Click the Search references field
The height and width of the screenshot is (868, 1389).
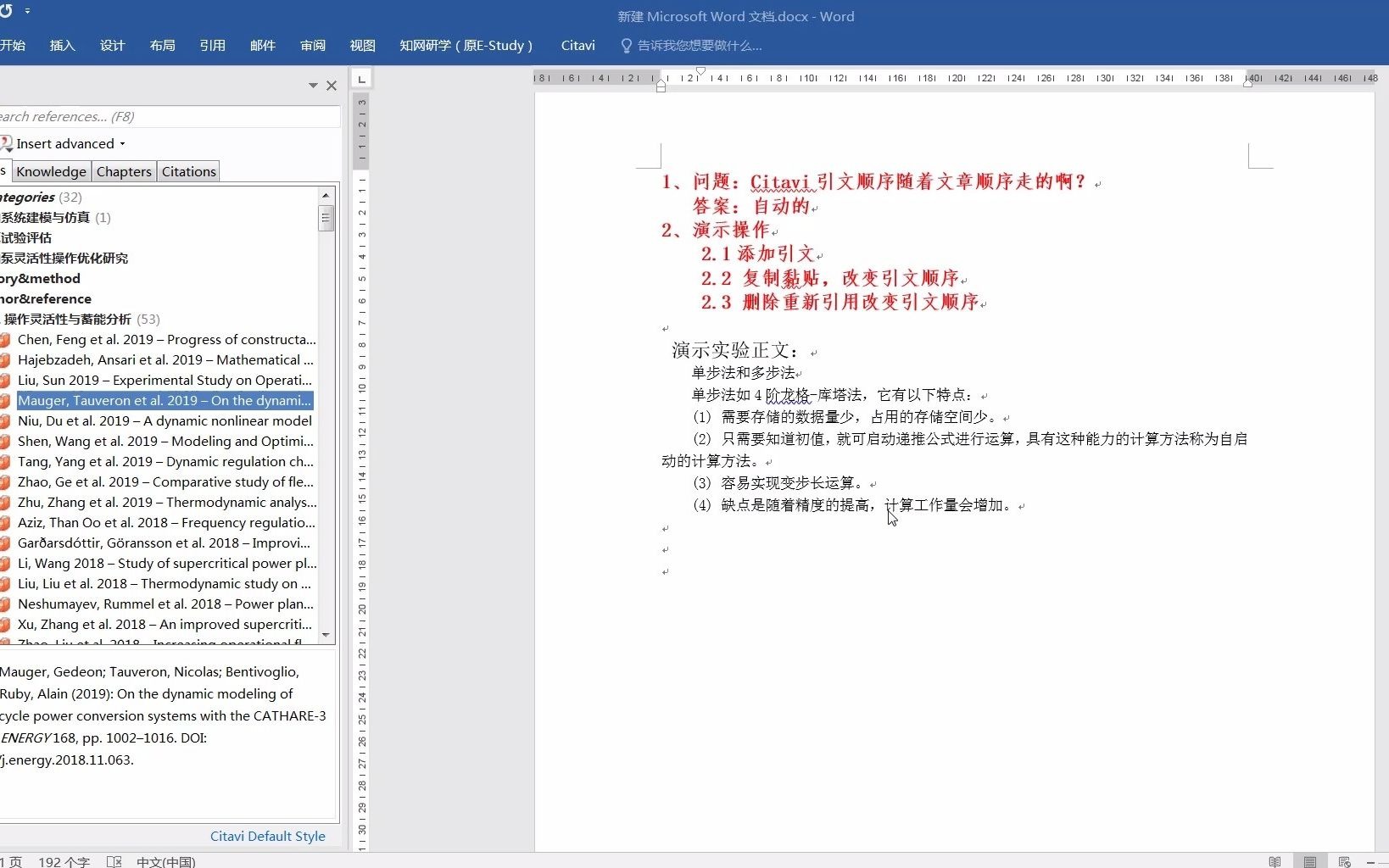pyautogui.click(x=170, y=117)
